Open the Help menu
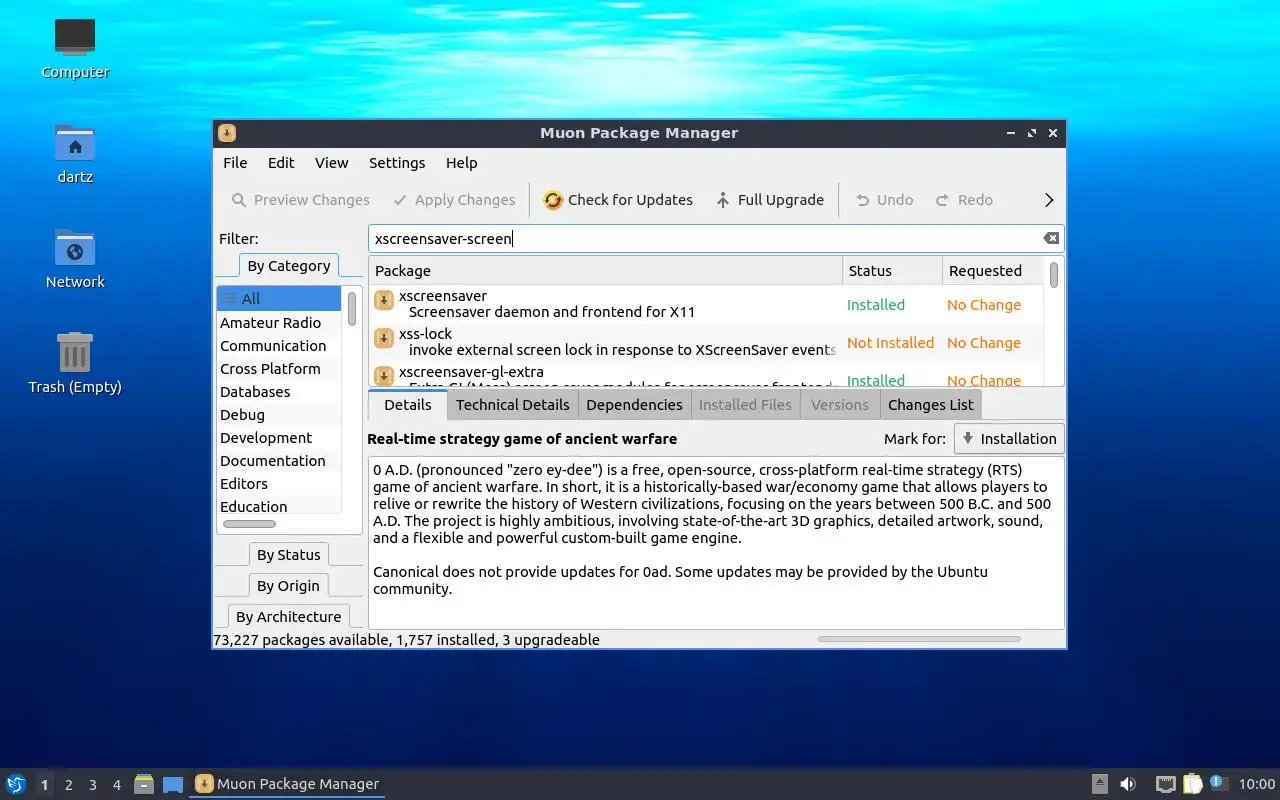The height and width of the screenshot is (800, 1280). click(x=462, y=163)
